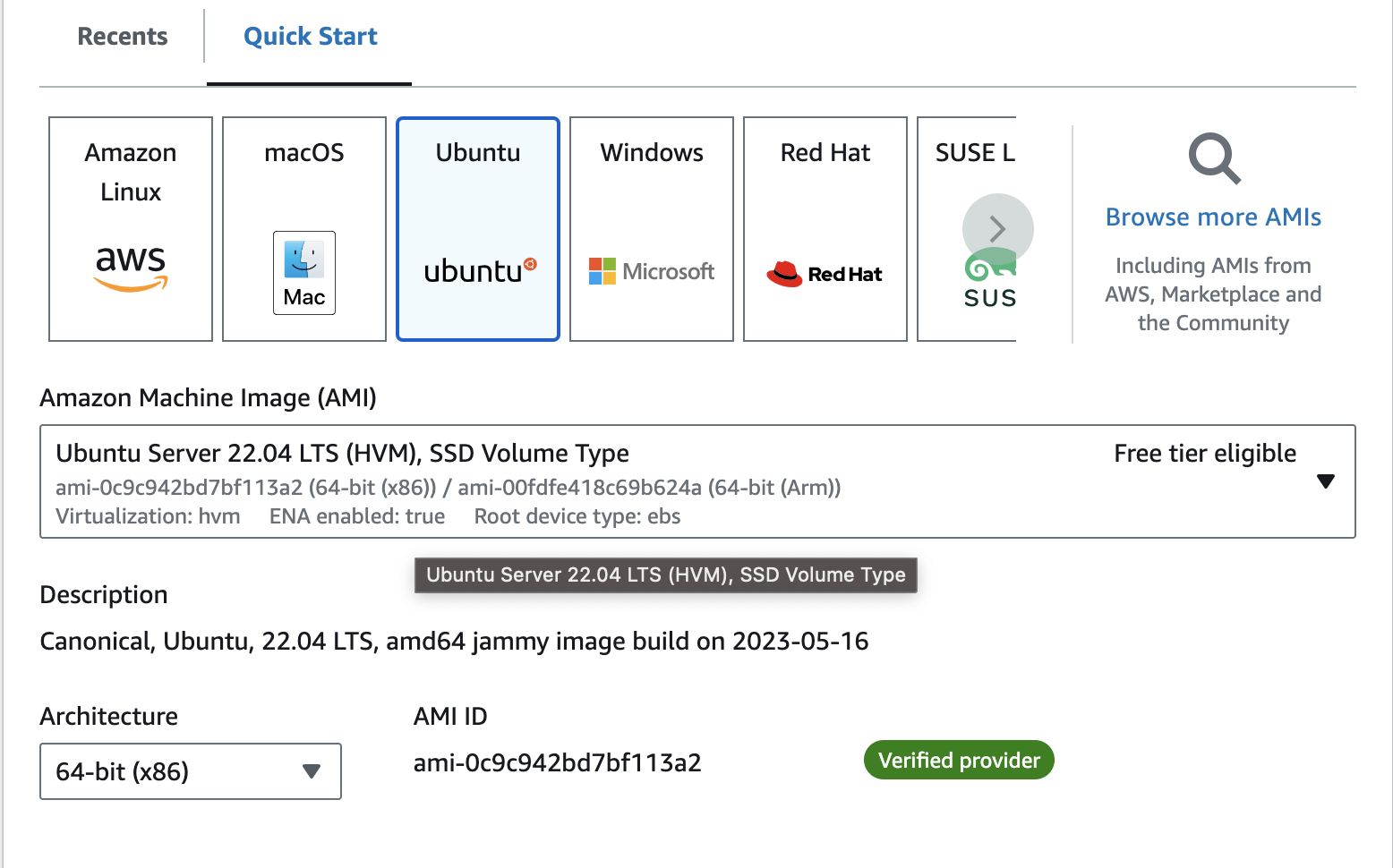This screenshot has width=1393, height=868.
Task: Open the Architecture 64-bit (x86) dropdown
Action: (191, 771)
